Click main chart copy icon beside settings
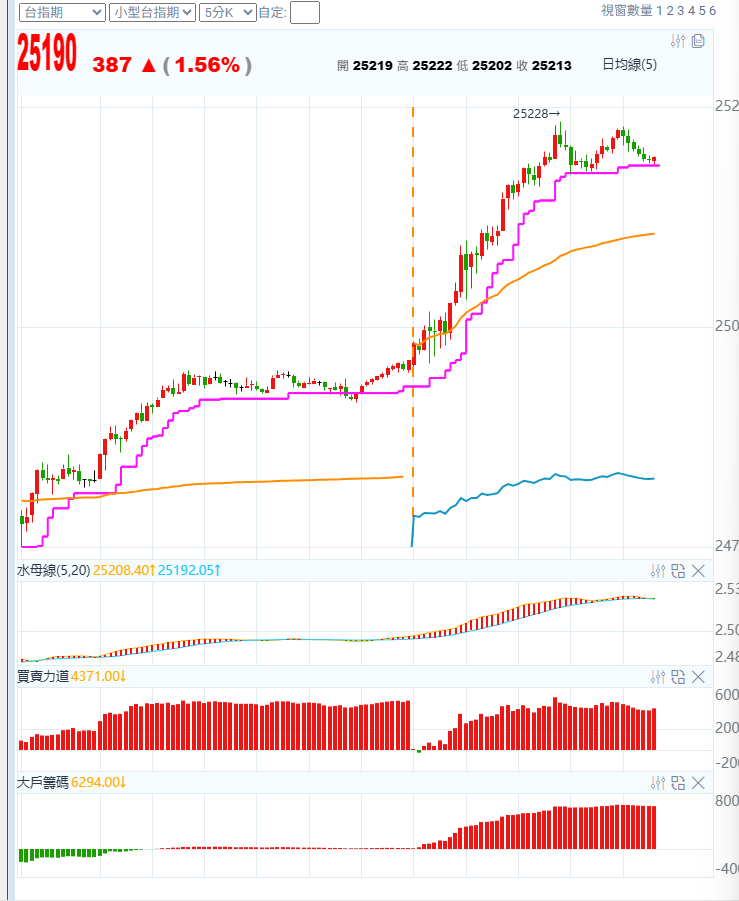 coord(698,41)
